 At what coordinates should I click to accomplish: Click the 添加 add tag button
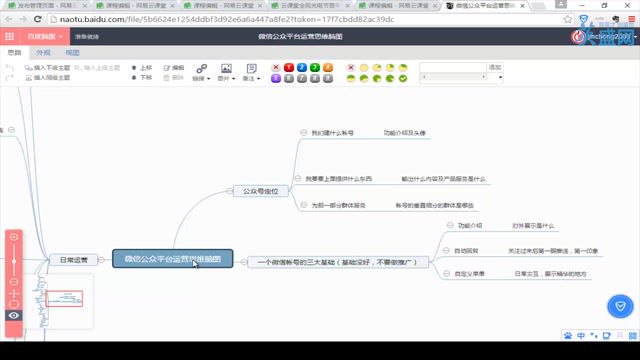pos(495,67)
